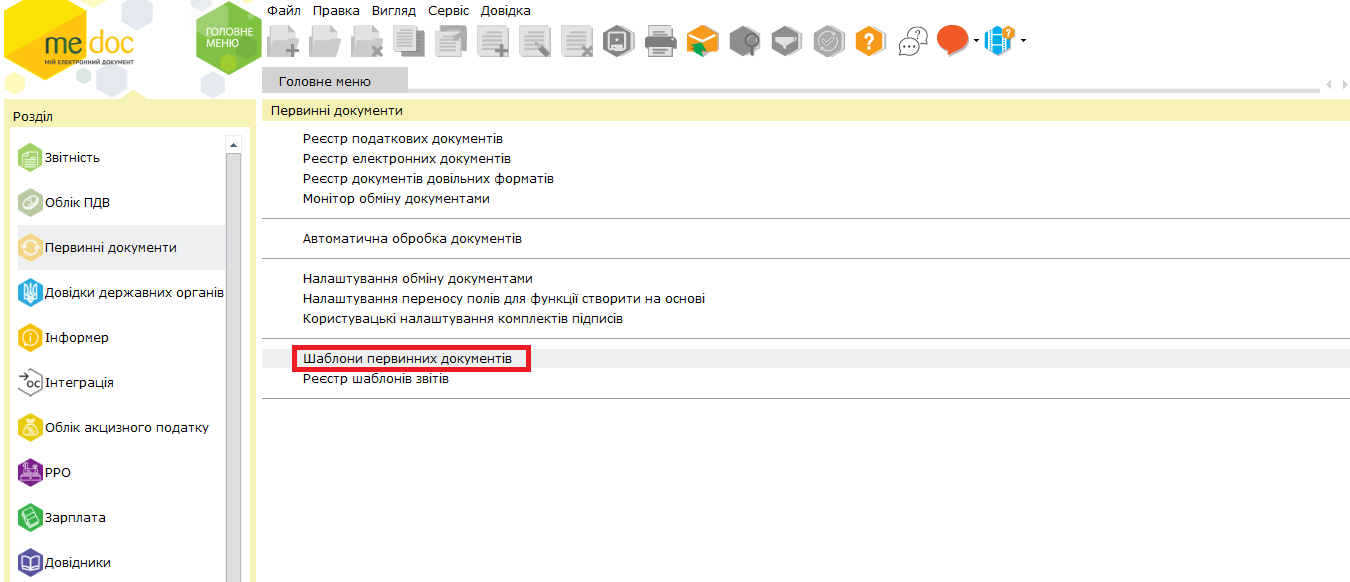Click the filter funnel hexagon icon
The image size is (1350, 582).
(x=787, y=41)
